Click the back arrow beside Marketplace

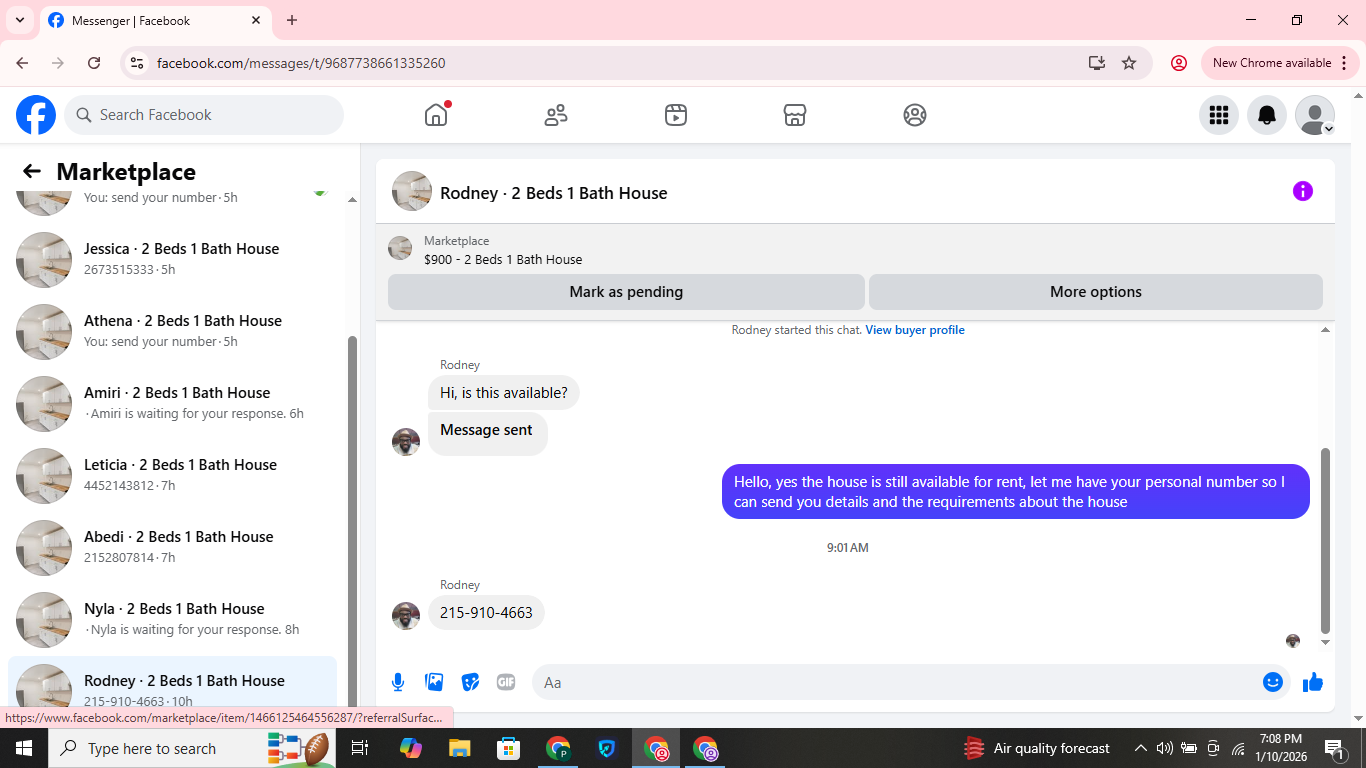(32, 171)
